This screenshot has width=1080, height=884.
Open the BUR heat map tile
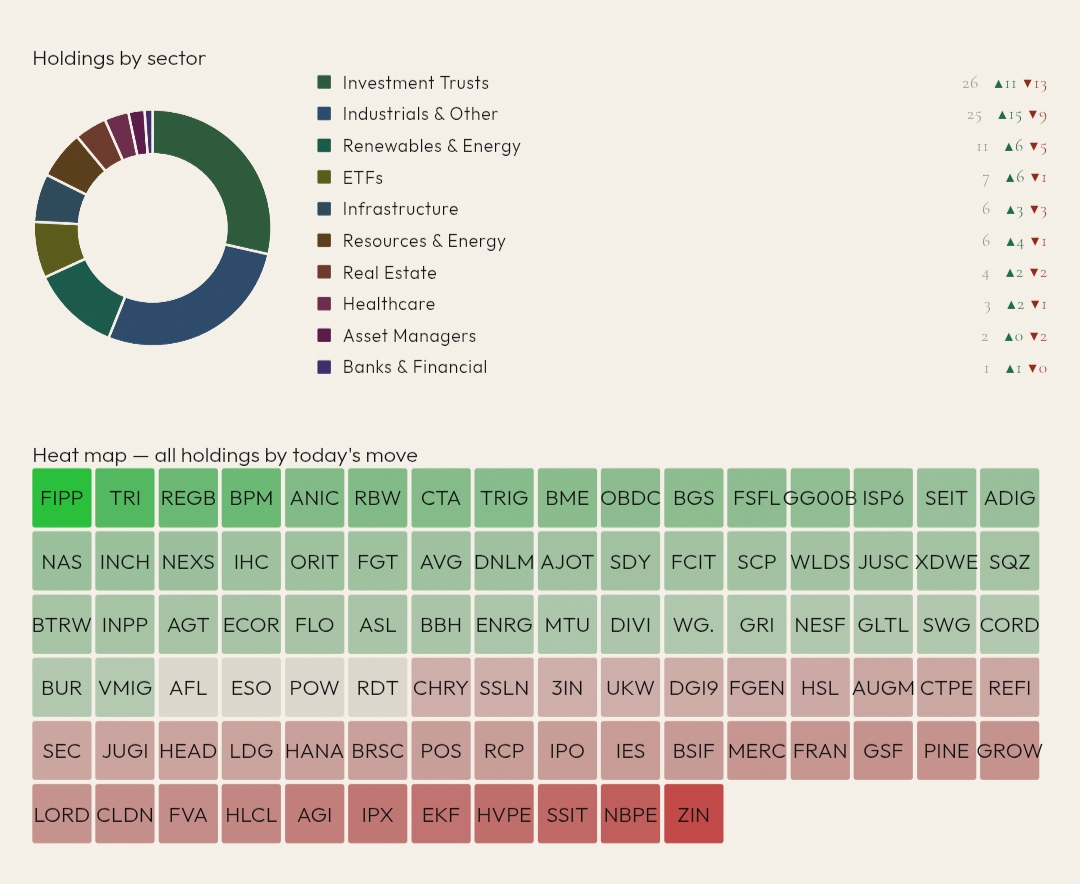pos(62,688)
